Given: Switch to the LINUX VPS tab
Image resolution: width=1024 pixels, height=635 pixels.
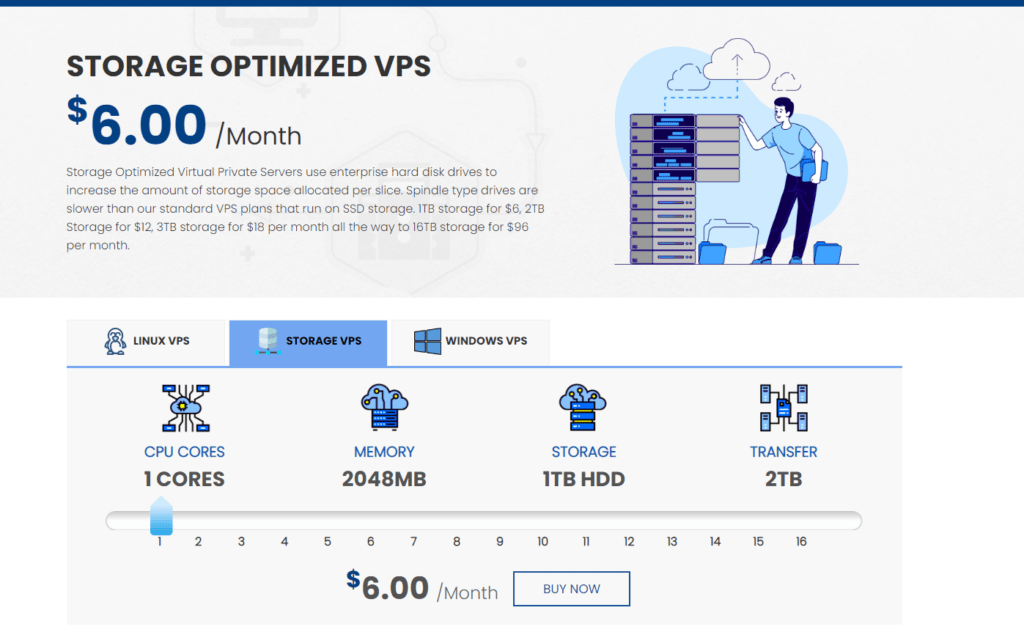Looking at the screenshot, I should (147, 341).
